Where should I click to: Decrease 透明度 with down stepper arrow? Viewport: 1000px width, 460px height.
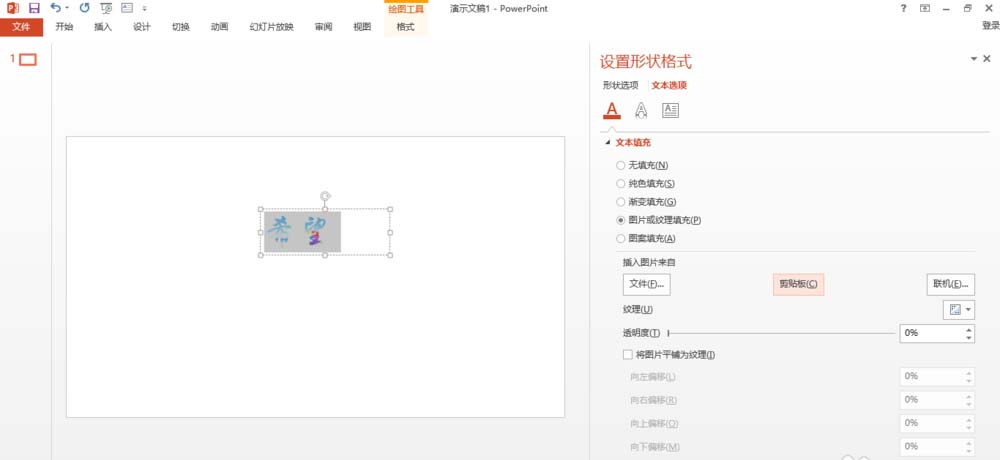969,338
